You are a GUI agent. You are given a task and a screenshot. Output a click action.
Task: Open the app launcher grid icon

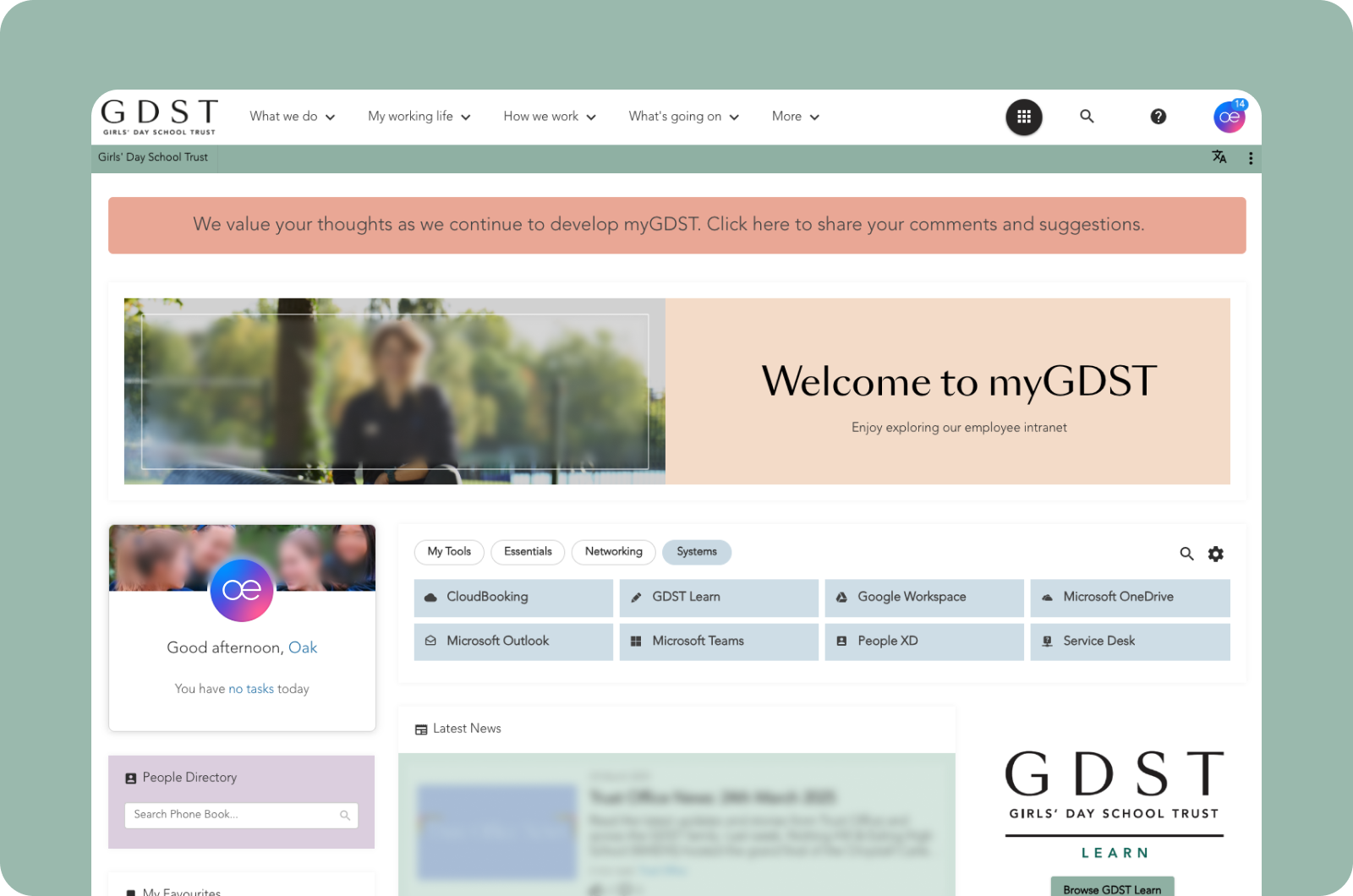(x=1024, y=117)
